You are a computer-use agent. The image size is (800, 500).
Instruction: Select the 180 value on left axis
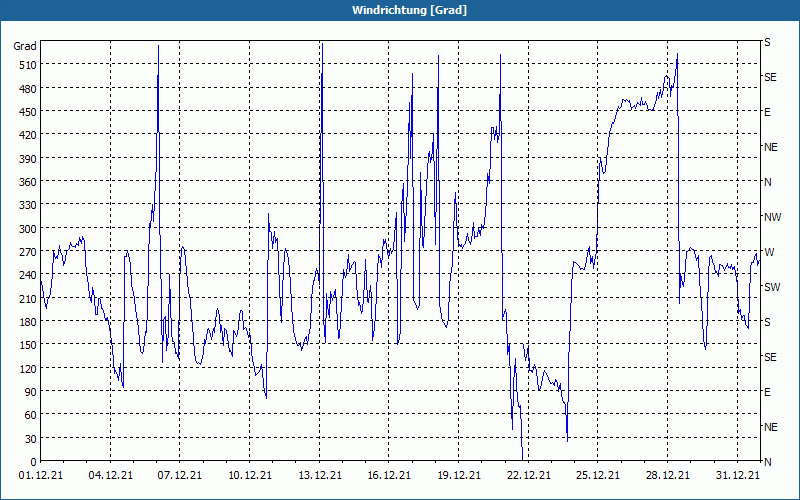click(28, 322)
